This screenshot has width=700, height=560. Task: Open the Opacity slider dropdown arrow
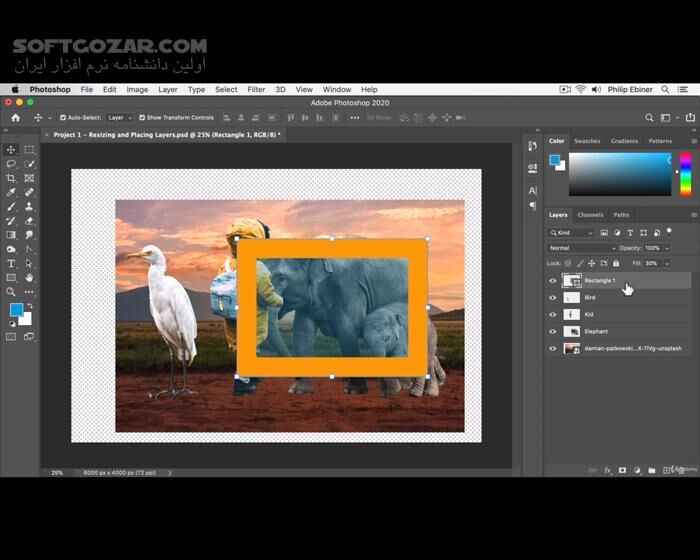click(667, 248)
